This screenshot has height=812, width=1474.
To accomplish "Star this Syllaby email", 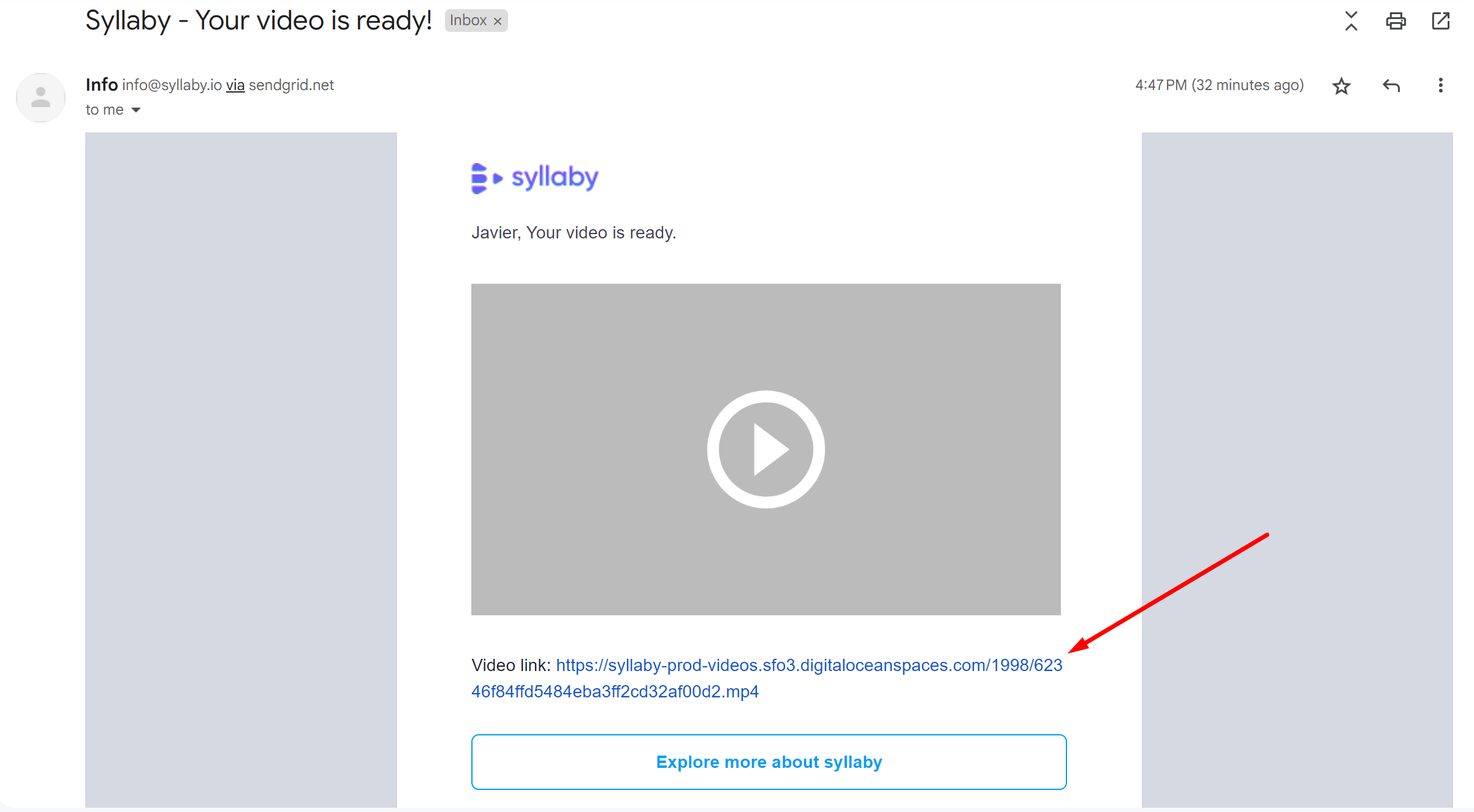I will 1341,86.
